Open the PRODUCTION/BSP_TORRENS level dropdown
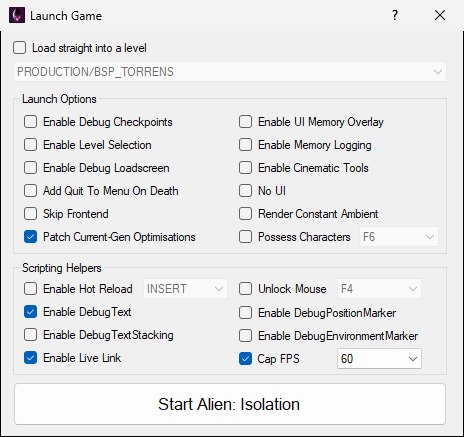The width and height of the screenshot is (464, 437). [x=230, y=72]
